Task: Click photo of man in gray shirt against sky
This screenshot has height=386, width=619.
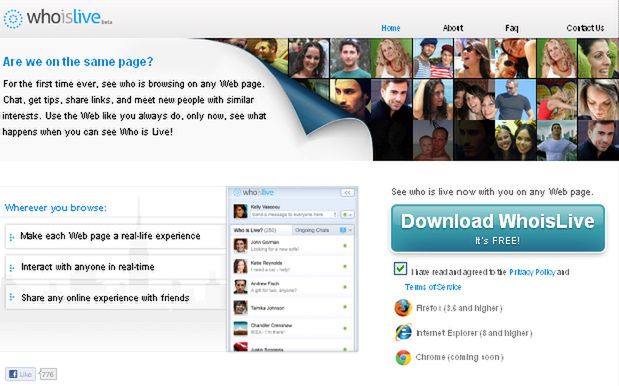Action: coord(515,99)
